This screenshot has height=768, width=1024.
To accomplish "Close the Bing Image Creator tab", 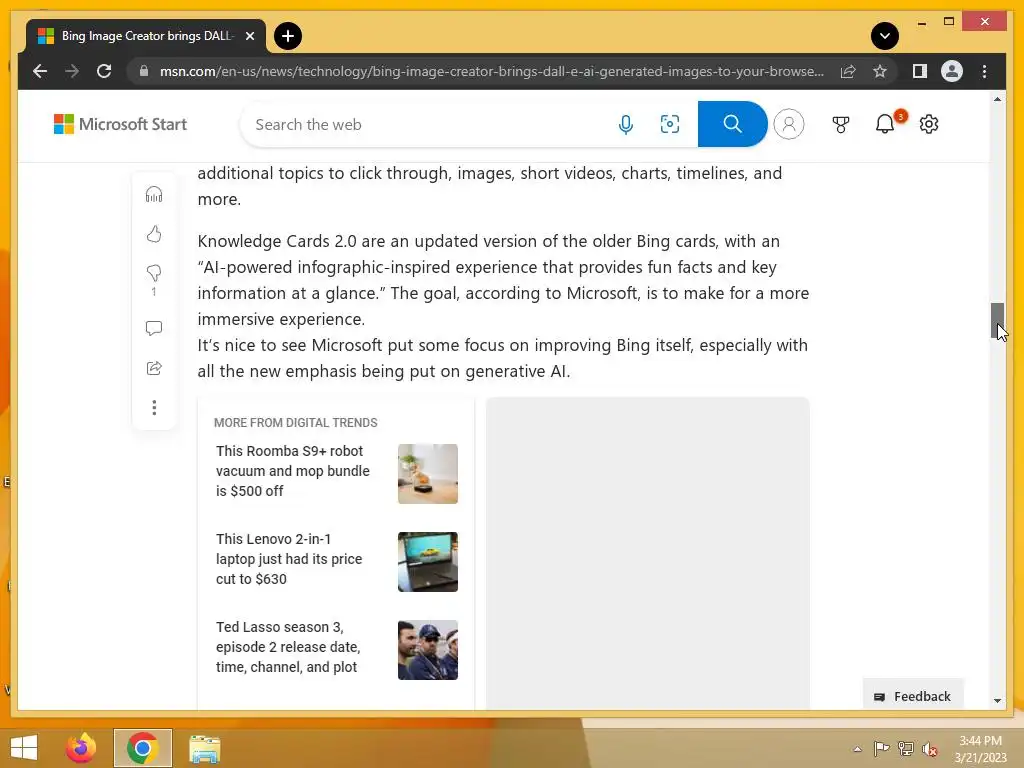I will (x=249, y=36).
